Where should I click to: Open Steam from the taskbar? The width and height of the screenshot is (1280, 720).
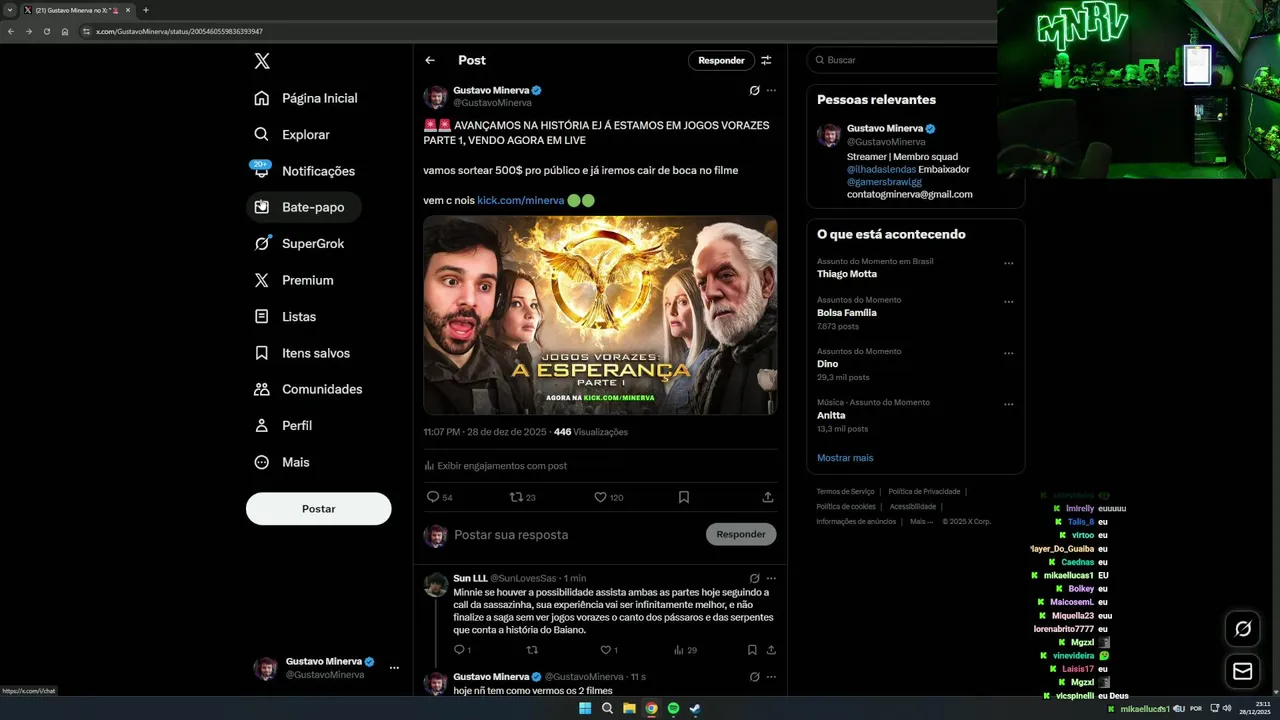[695, 708]
